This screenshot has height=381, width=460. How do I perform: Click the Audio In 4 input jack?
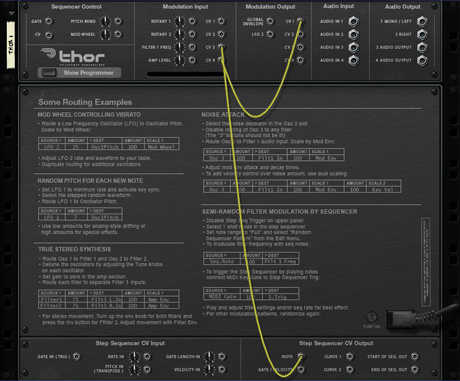[353, 60]
